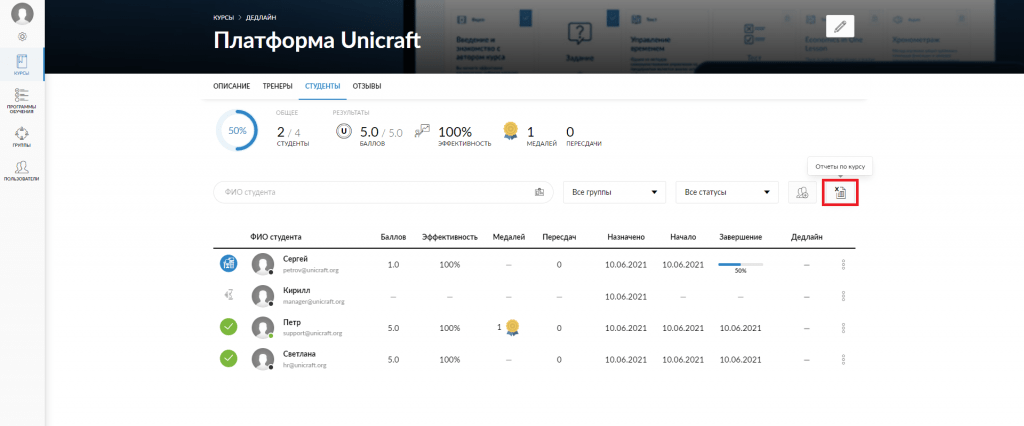Expand the Все группы dropdown
1024x426 pixels.
pos(614,193)
